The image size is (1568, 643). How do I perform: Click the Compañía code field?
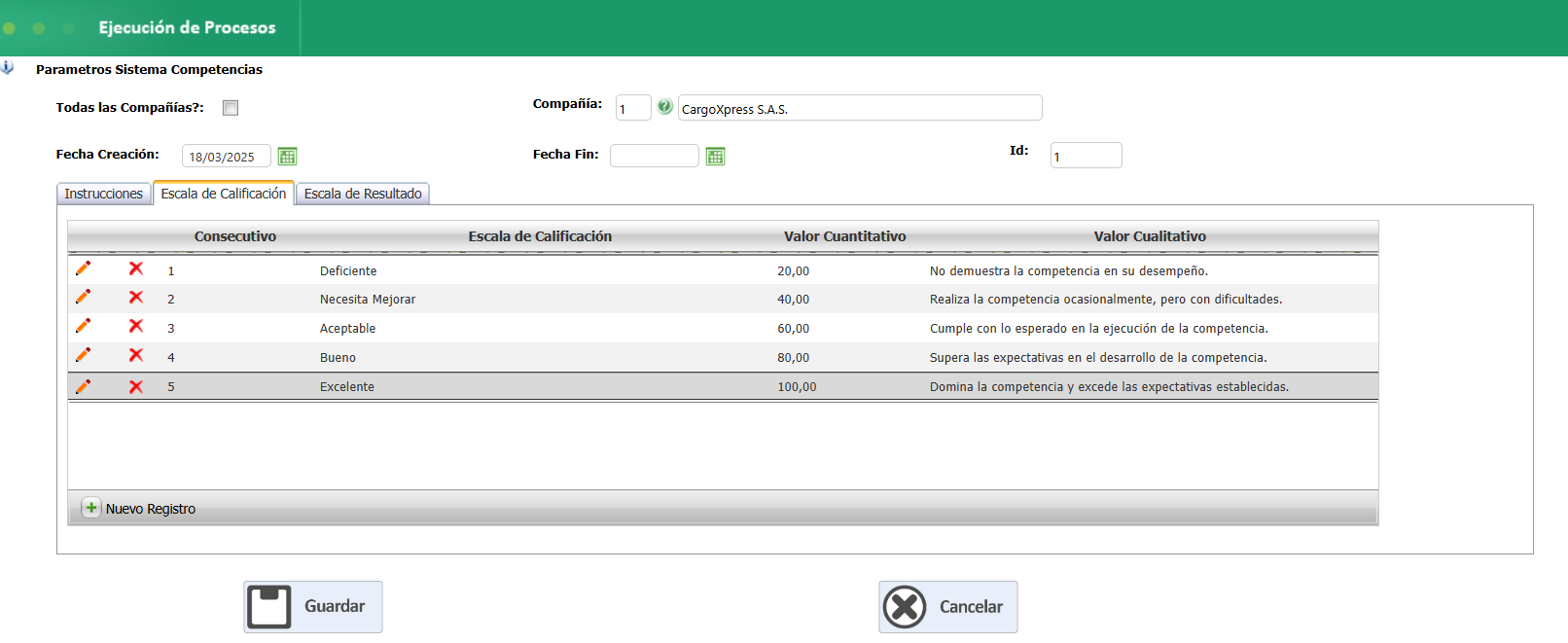633,108
